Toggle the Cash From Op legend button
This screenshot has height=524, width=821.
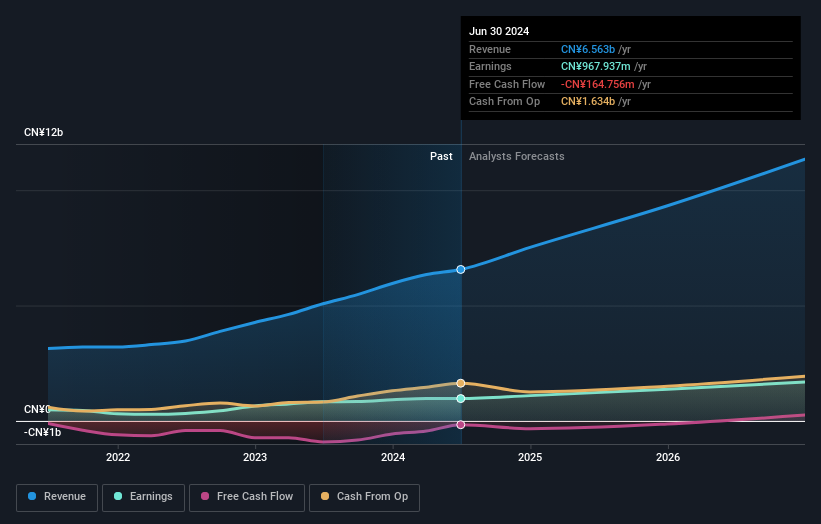(x=364, y=497)
